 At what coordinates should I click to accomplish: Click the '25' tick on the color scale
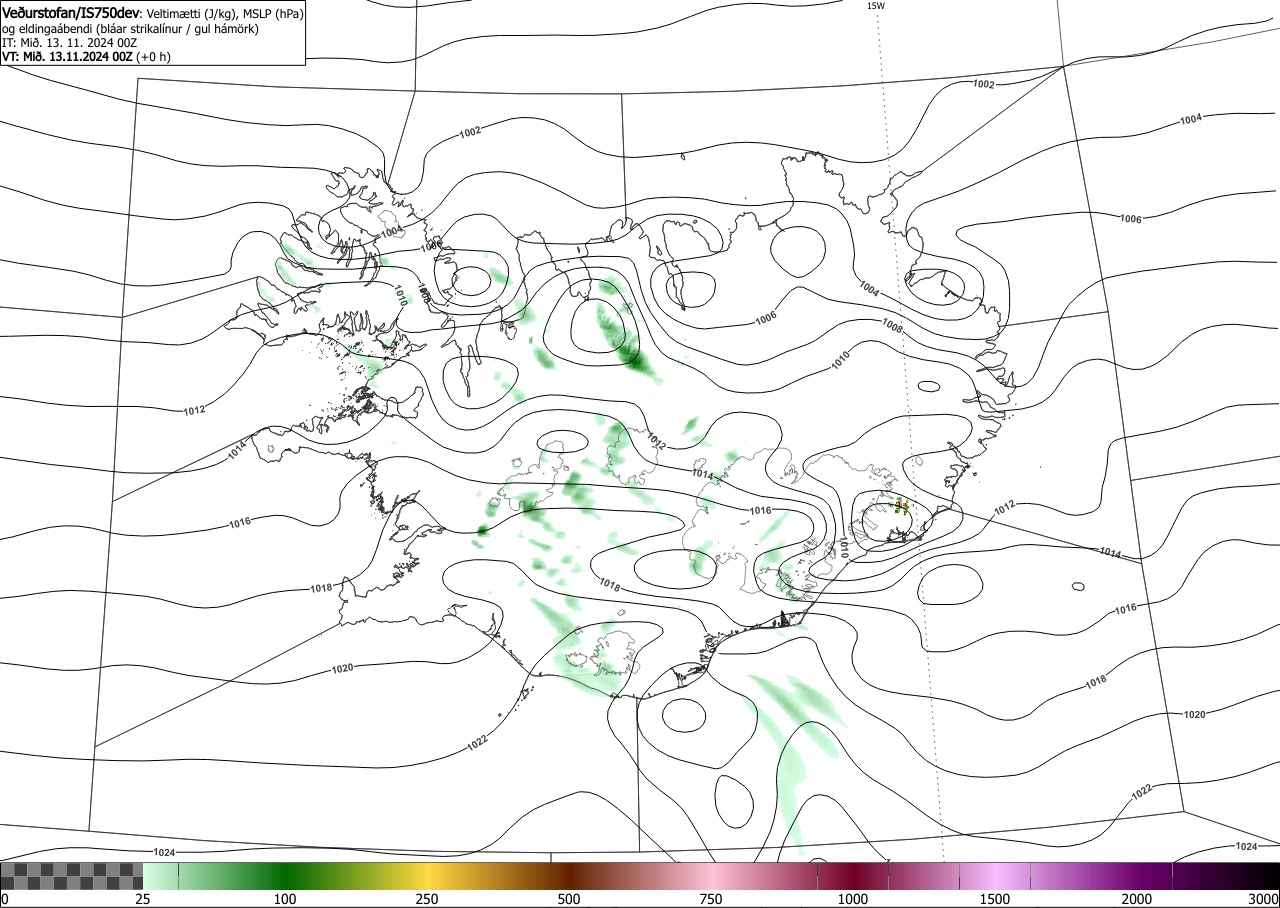pos(143,899)
